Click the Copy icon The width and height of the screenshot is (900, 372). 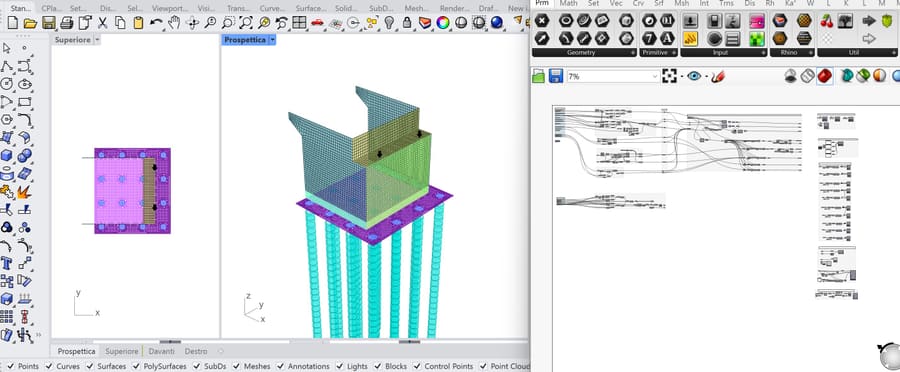click(121, 23)
